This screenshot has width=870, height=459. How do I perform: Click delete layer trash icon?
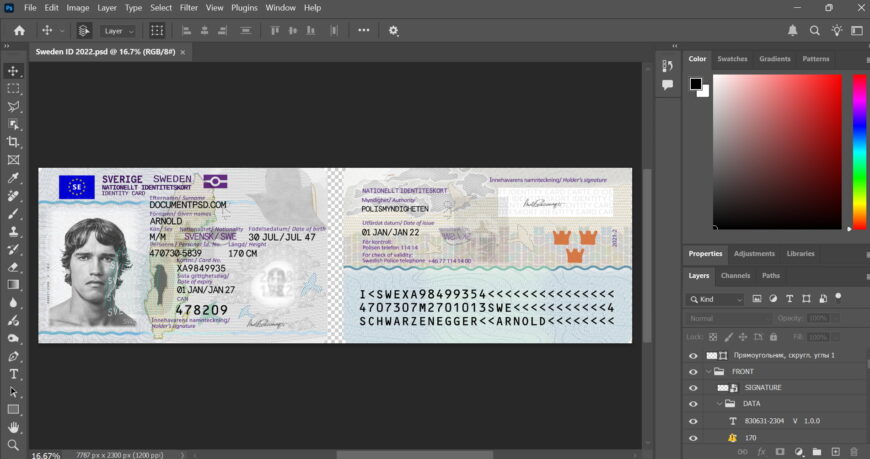click(x=854, y=452)
